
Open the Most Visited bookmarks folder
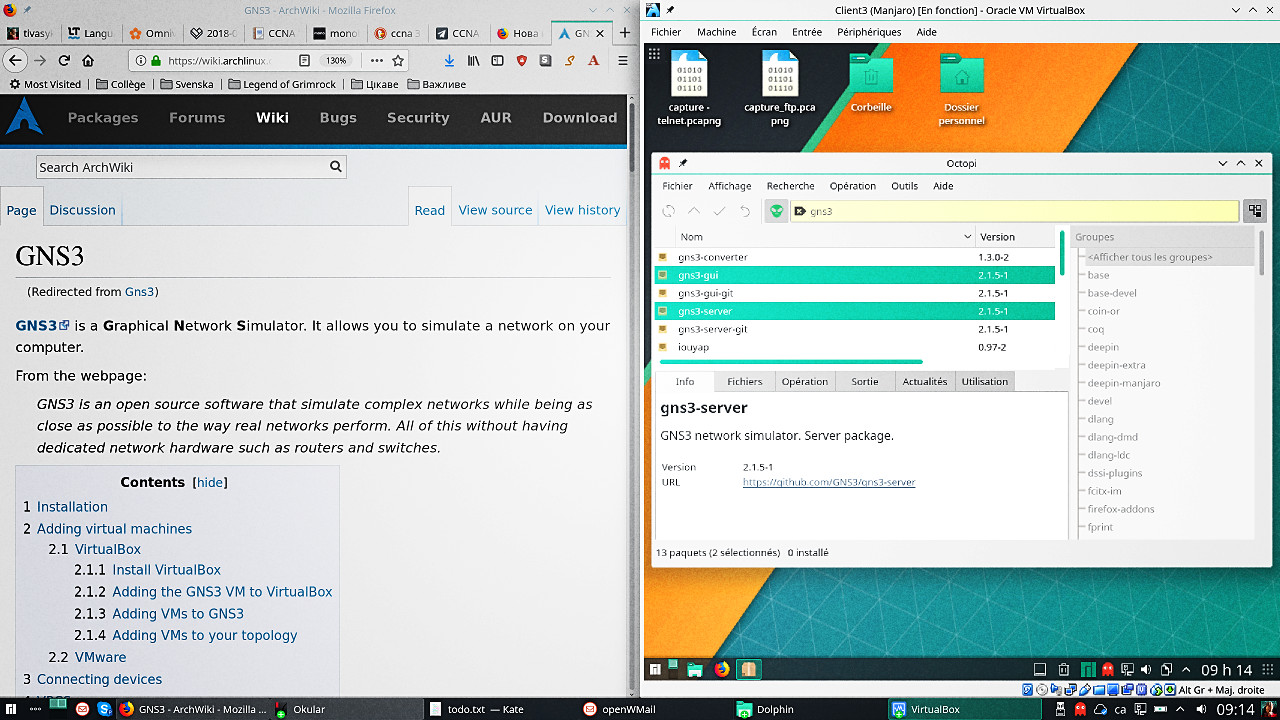[x=44, y=84]
